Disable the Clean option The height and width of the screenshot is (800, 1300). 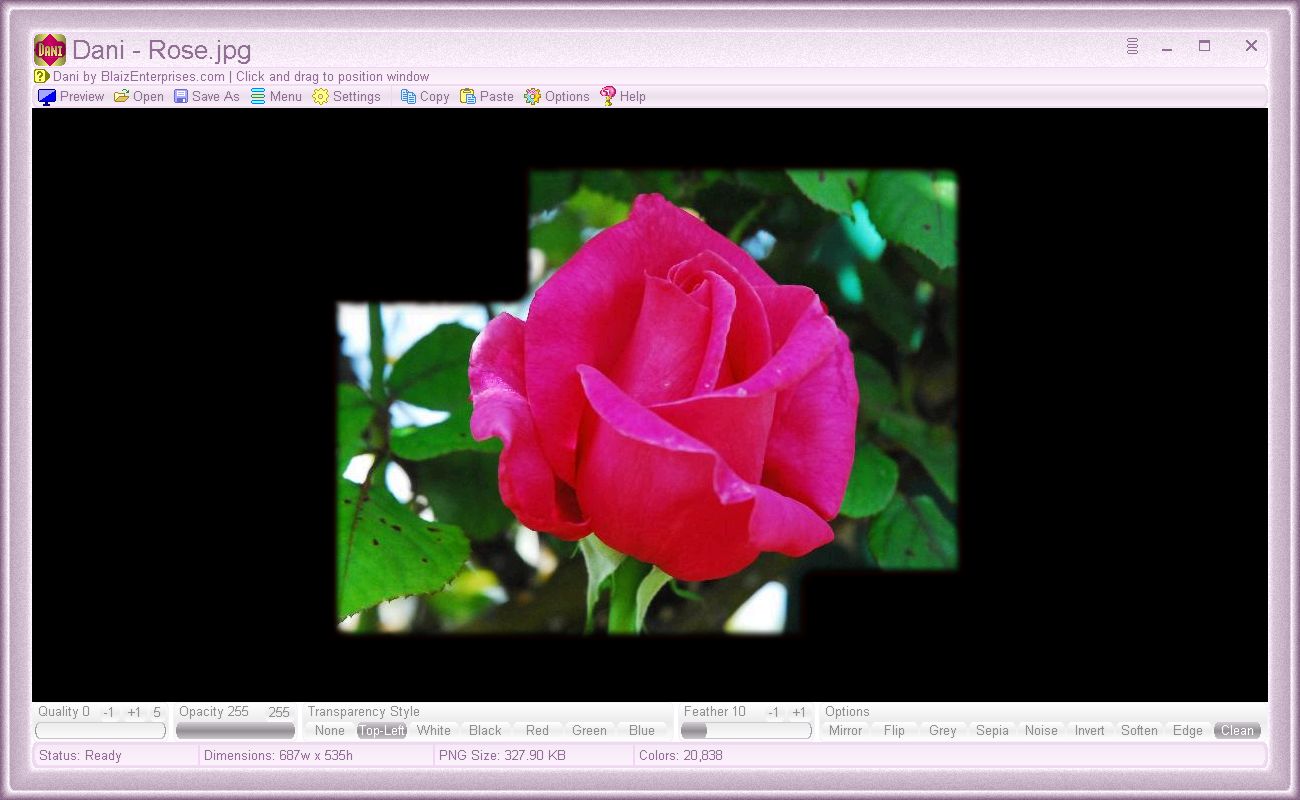[x=1237, y=730]
